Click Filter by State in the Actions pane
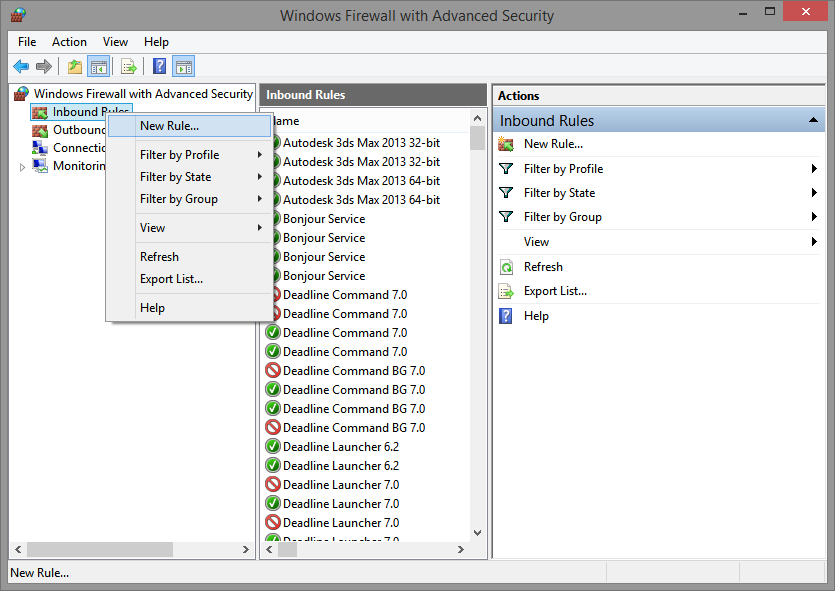 coord(559,193)
